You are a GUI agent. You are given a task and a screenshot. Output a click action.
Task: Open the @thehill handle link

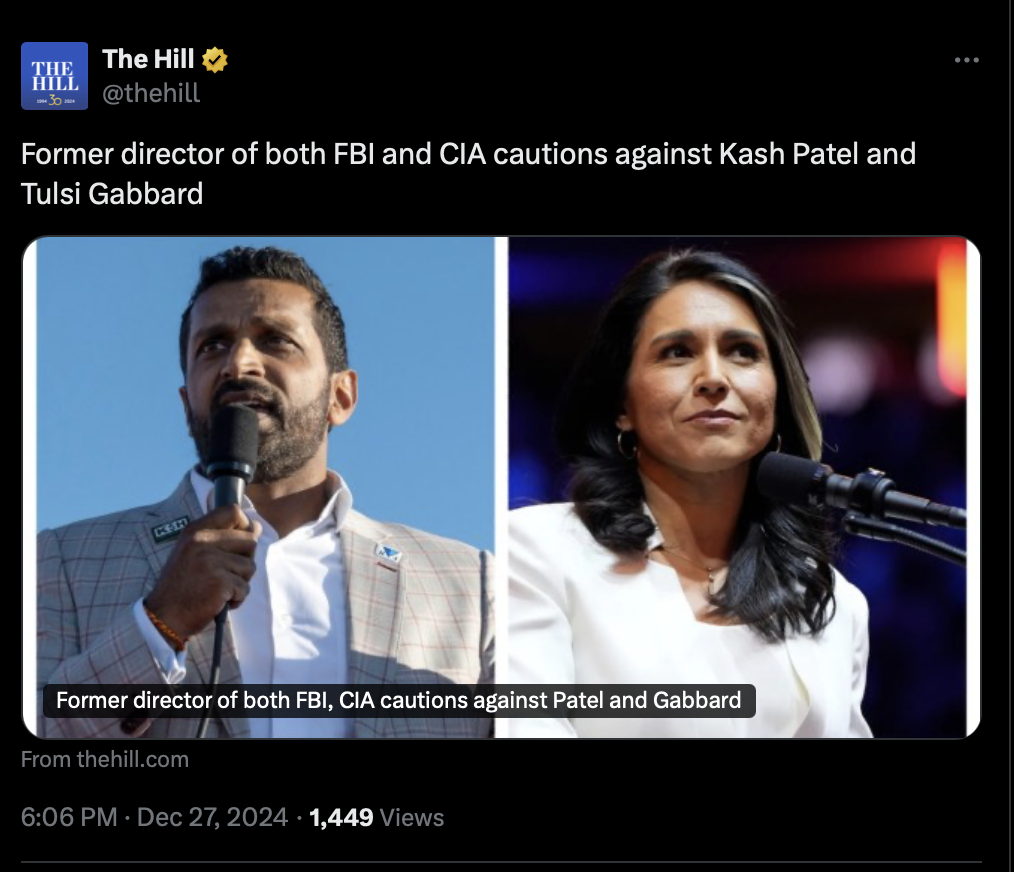click(151, 93)
